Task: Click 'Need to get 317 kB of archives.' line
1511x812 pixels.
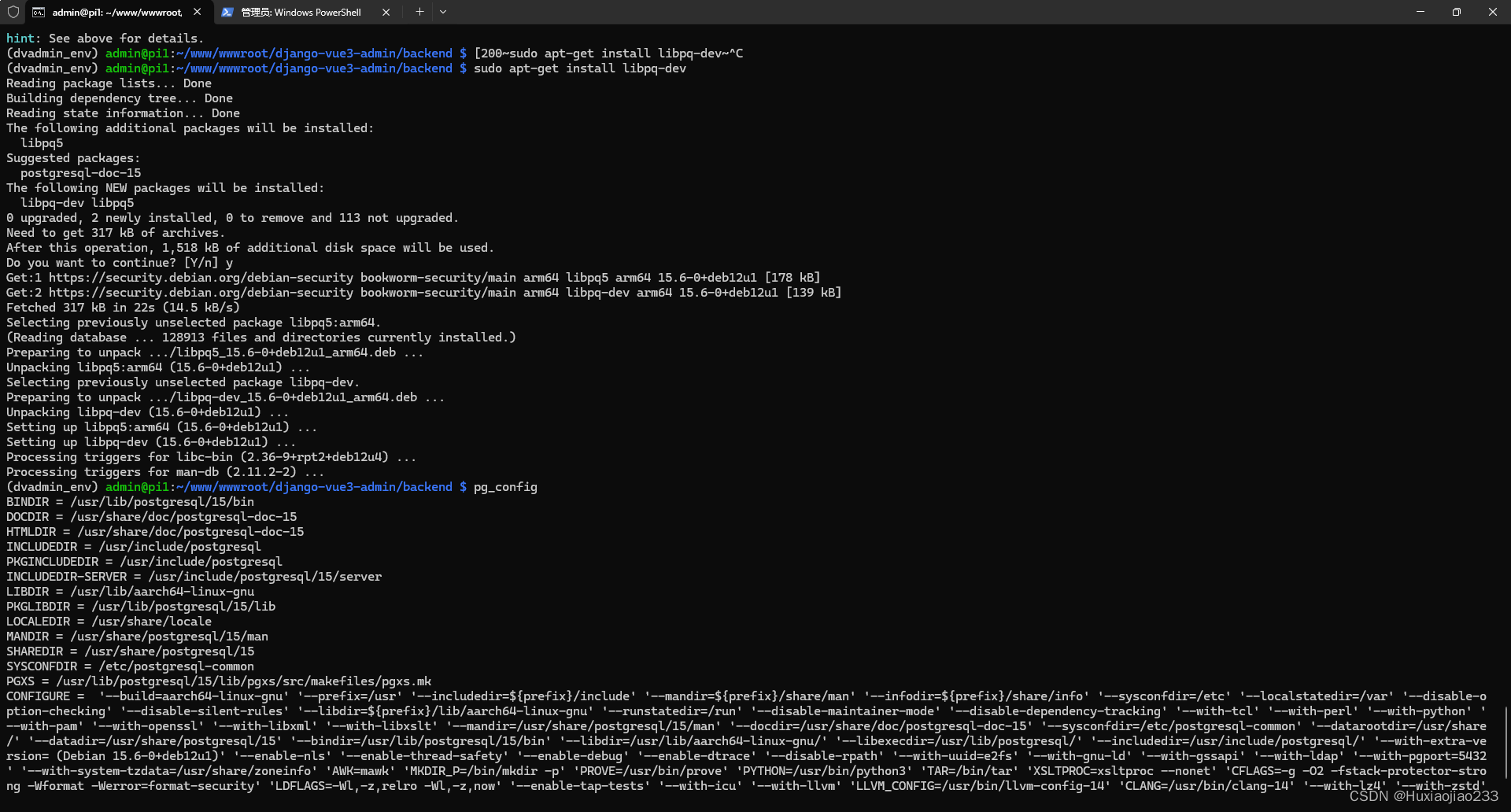Action: 116,233
